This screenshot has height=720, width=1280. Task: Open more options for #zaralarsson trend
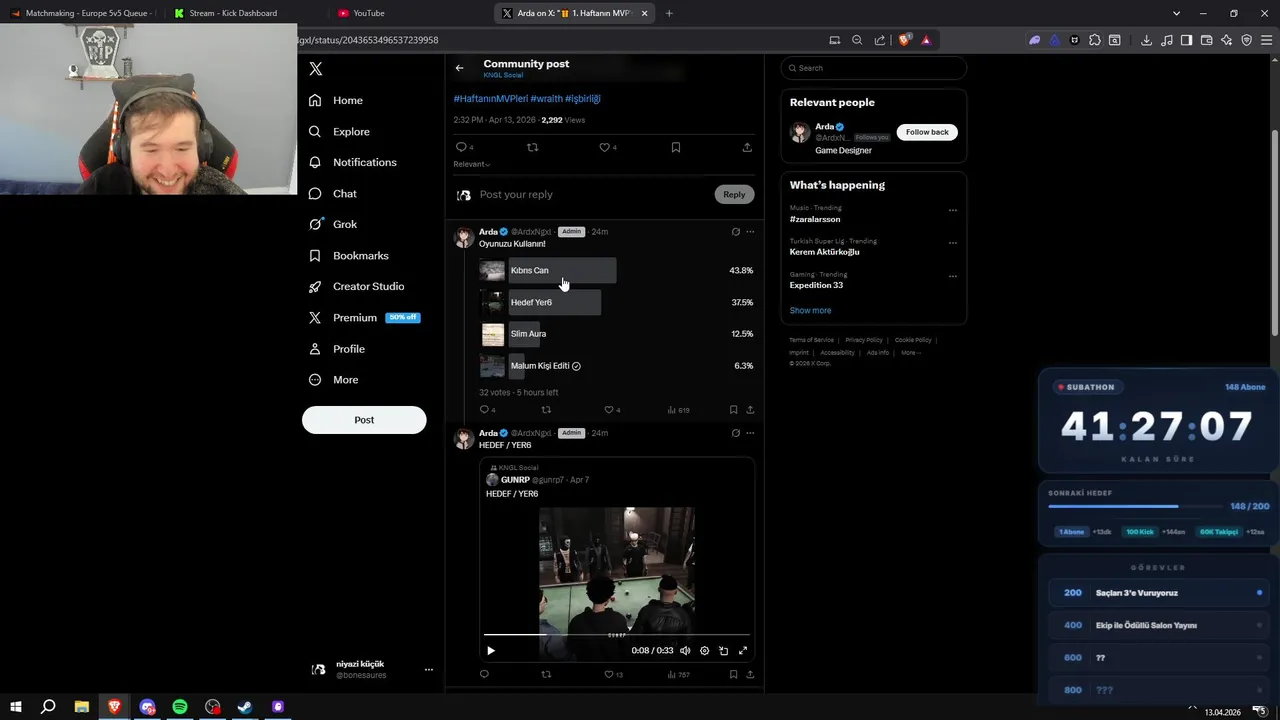tap(953, 211)
